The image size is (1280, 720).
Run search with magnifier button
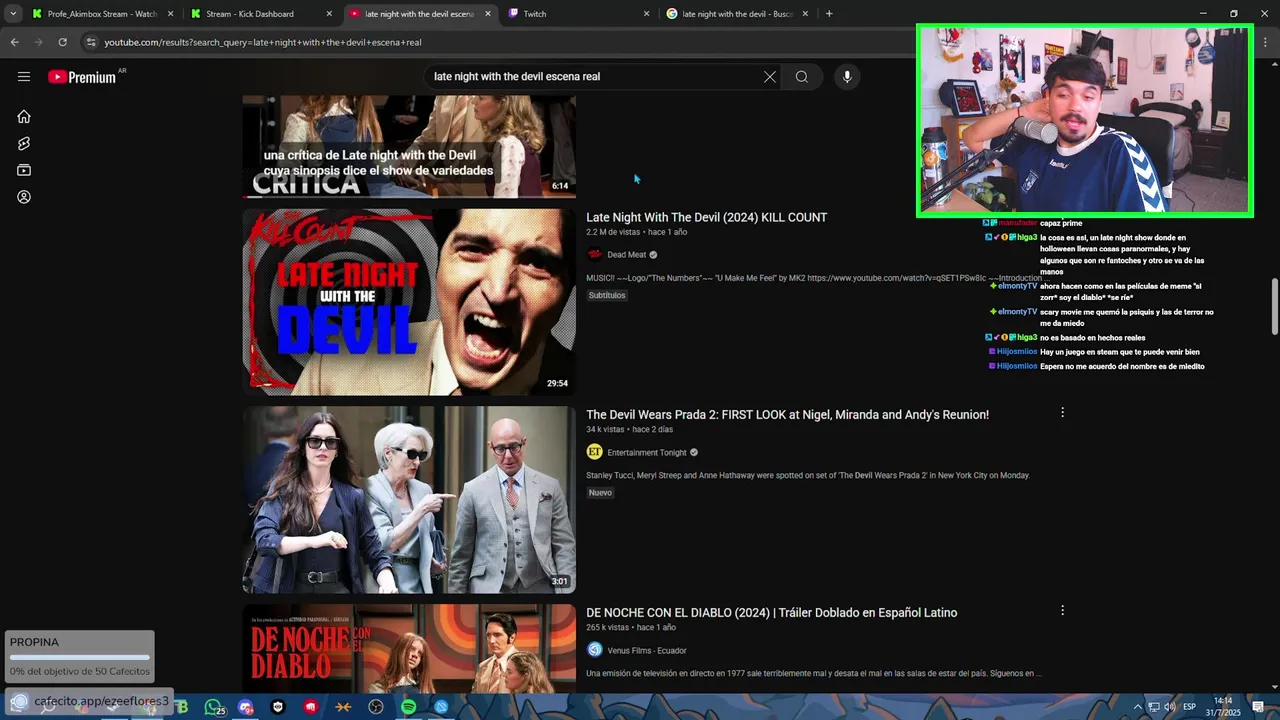click(x=802, y=77)
